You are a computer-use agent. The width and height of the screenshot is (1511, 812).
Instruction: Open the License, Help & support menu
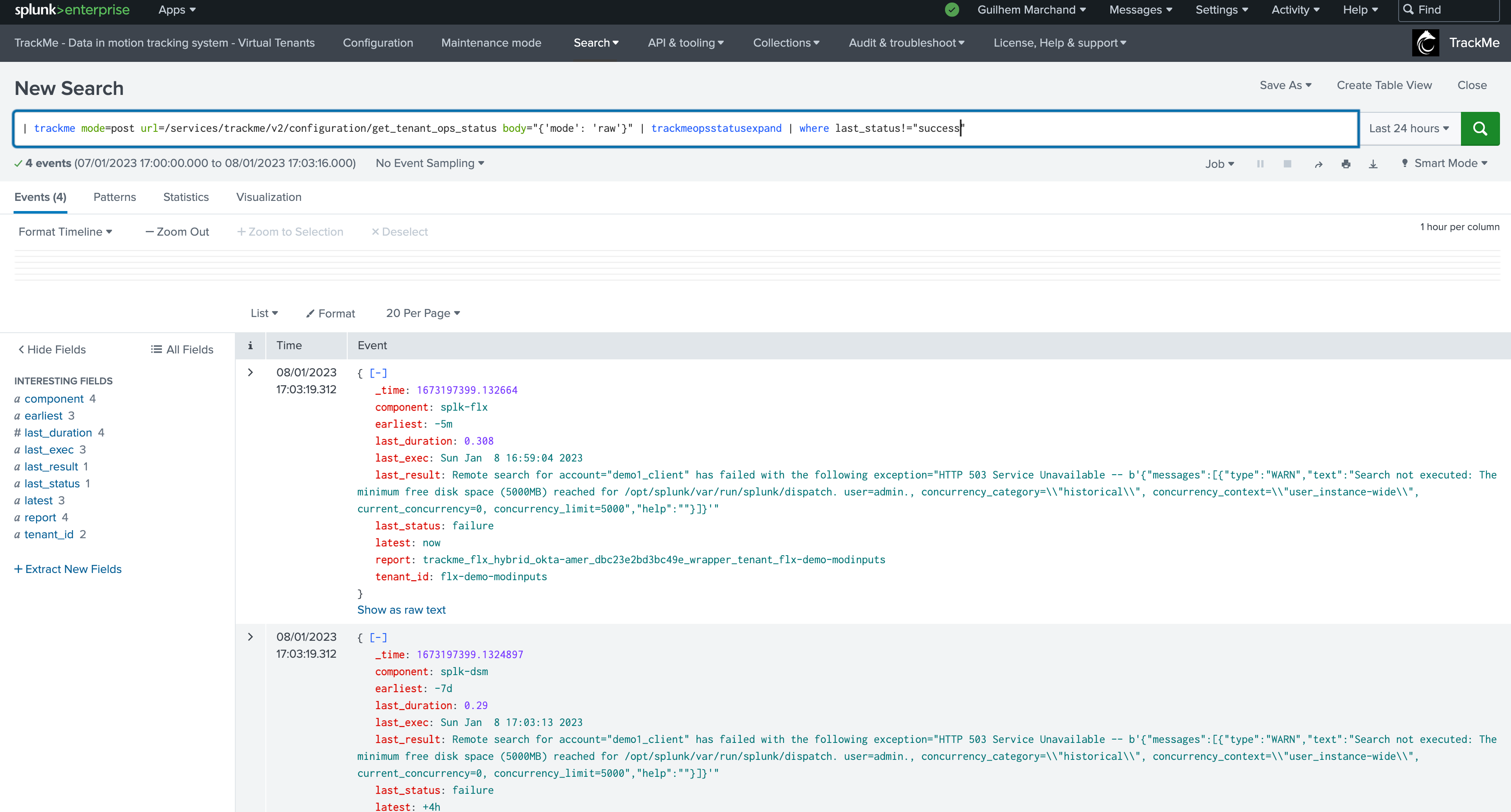pos(1059,43)
